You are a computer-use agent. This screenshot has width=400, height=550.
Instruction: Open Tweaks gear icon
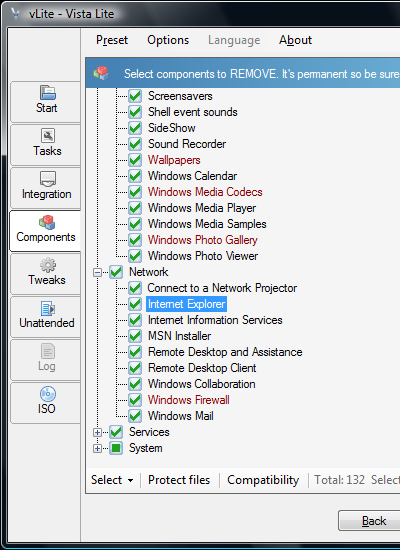pyautogui.click(x=48, y=266)
